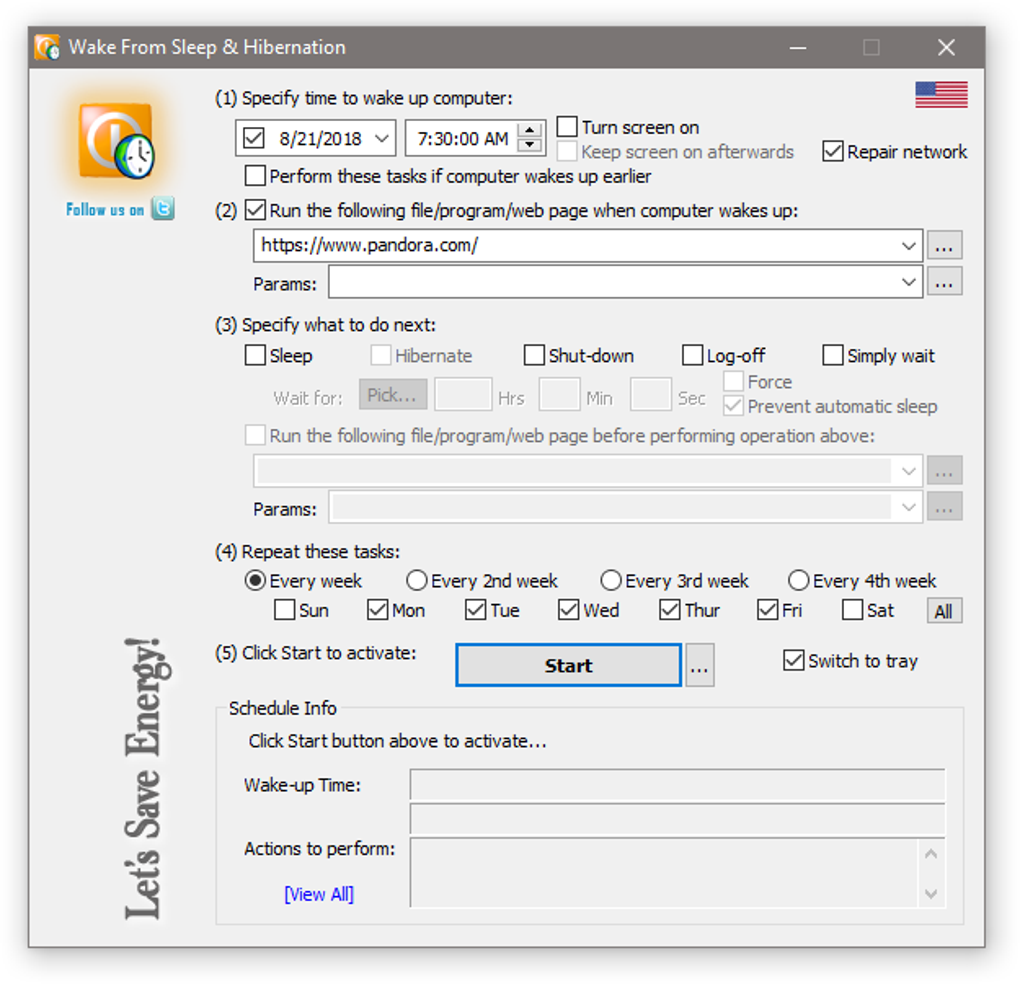Image resolution: width=1020 pixels, height=984 pixels.
Task: Open the wake-up date dropdown
Action: pyautogui.click(x=382, y=138)
